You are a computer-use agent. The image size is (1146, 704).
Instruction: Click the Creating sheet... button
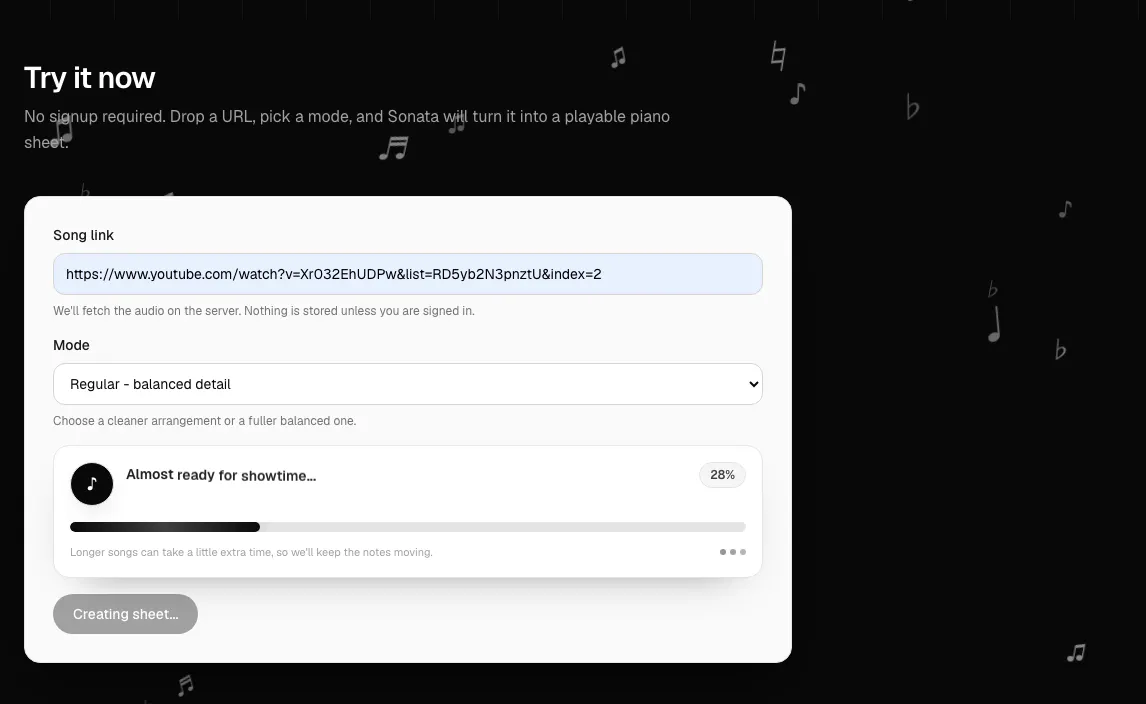point(125,614)
